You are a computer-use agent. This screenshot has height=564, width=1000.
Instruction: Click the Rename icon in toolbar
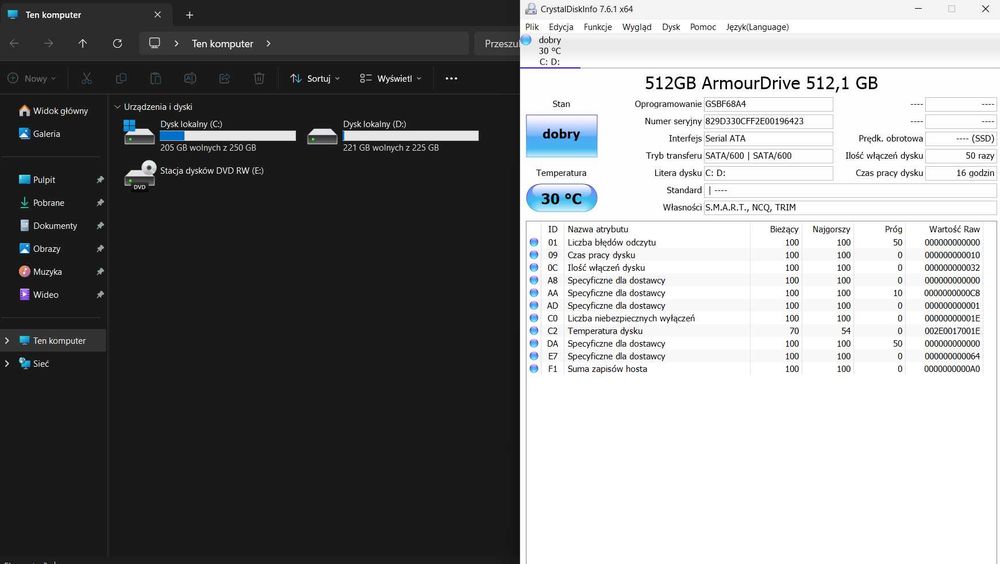[x=190, y=78]
